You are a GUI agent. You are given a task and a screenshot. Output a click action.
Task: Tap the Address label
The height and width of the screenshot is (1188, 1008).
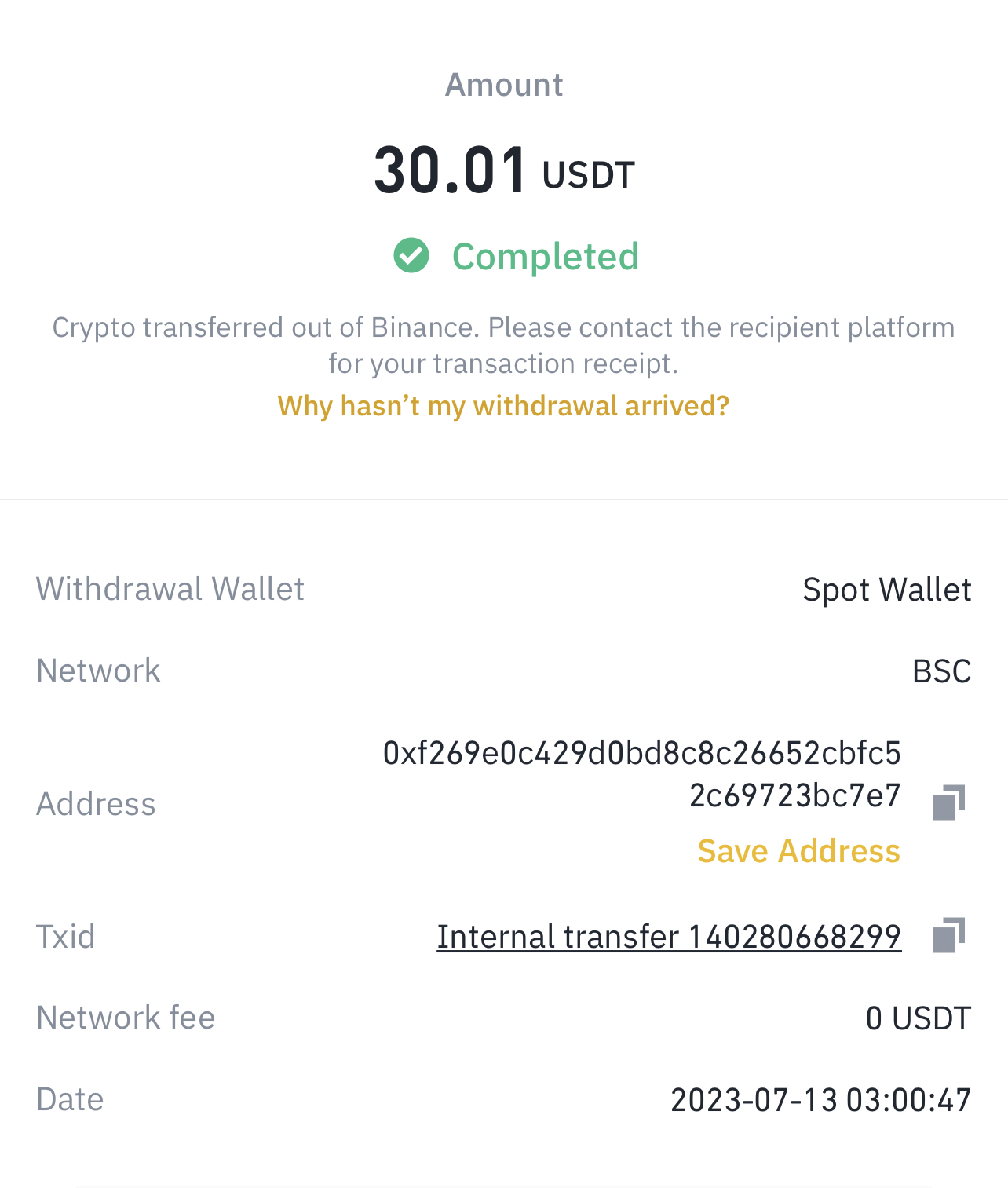(96, 804)
